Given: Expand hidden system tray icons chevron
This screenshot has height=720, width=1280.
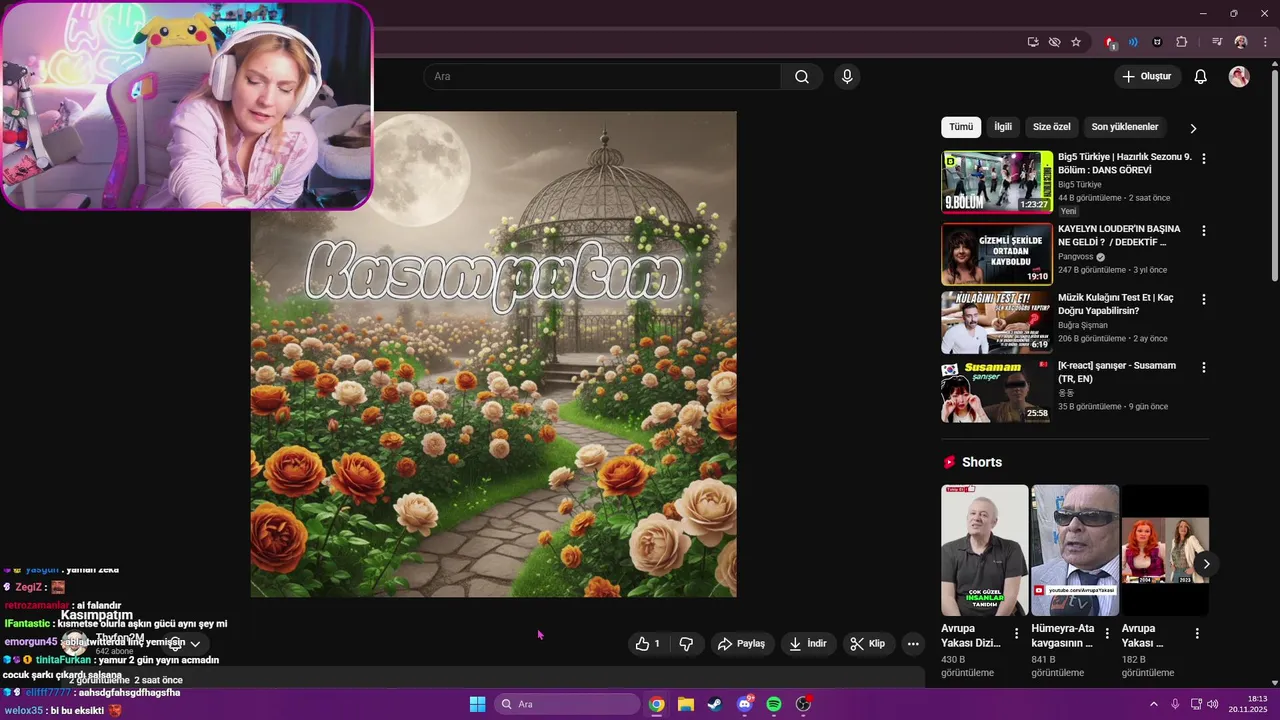Looking at the screenshot, I should [x=1153, y=704].
